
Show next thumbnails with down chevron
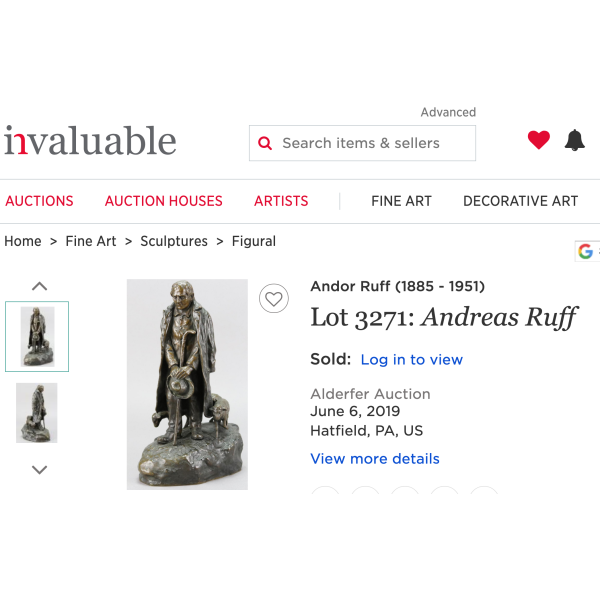tap(39, 470)
